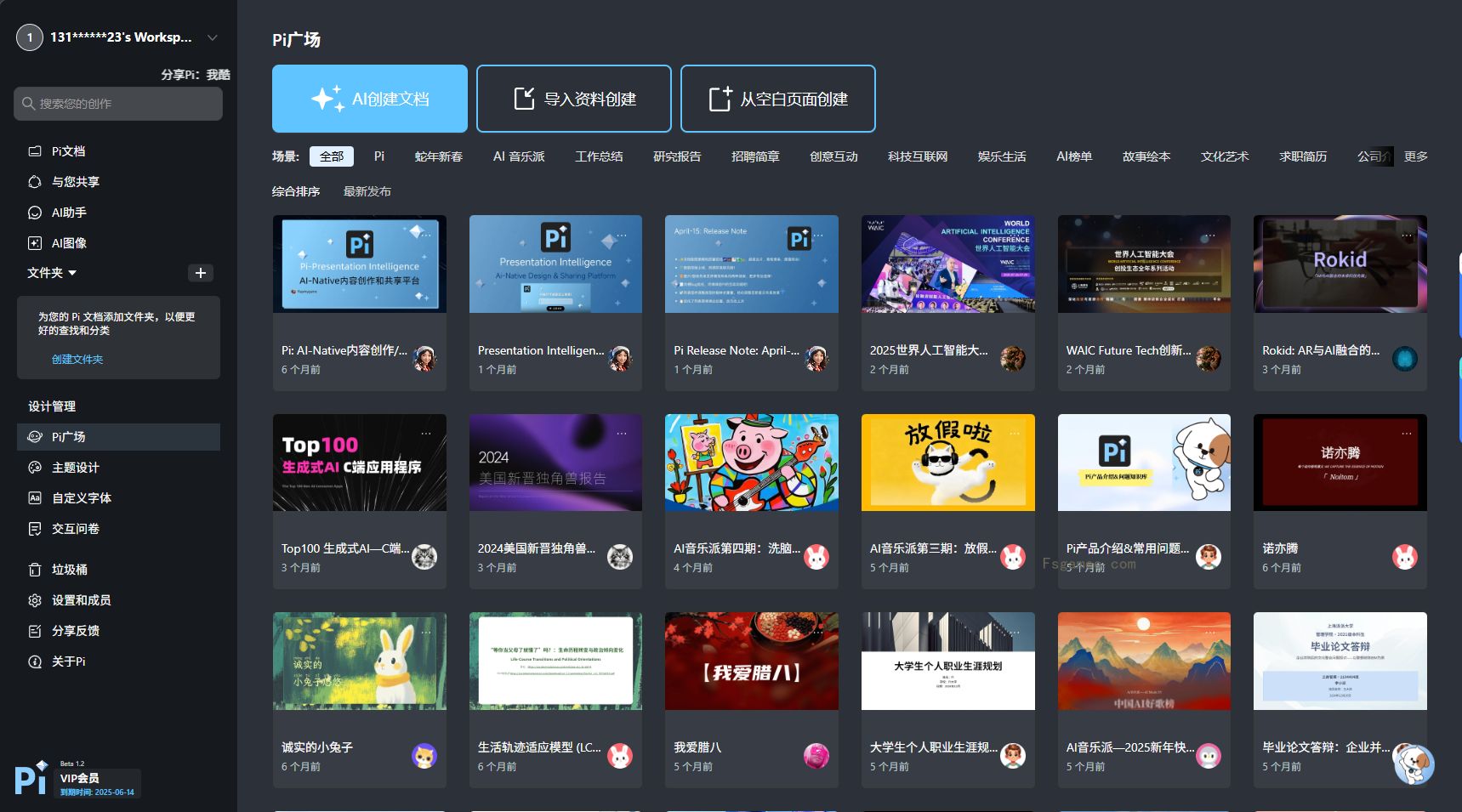1462x812 pixels.
Task: Open AI助手 assistant
Action: point(118,213)
